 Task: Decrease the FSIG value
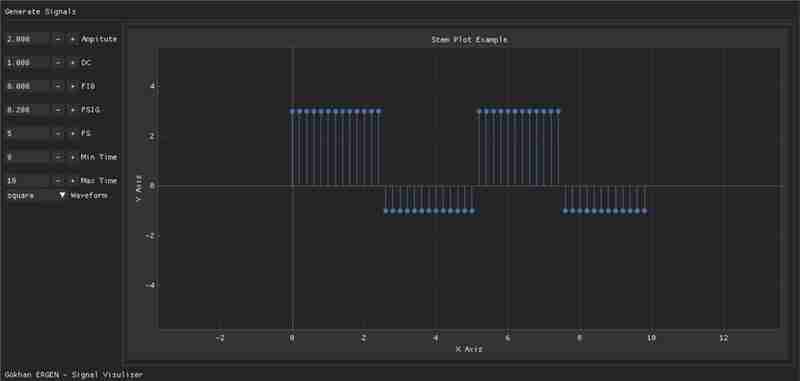pyautogui.click(x=58, y=110)
